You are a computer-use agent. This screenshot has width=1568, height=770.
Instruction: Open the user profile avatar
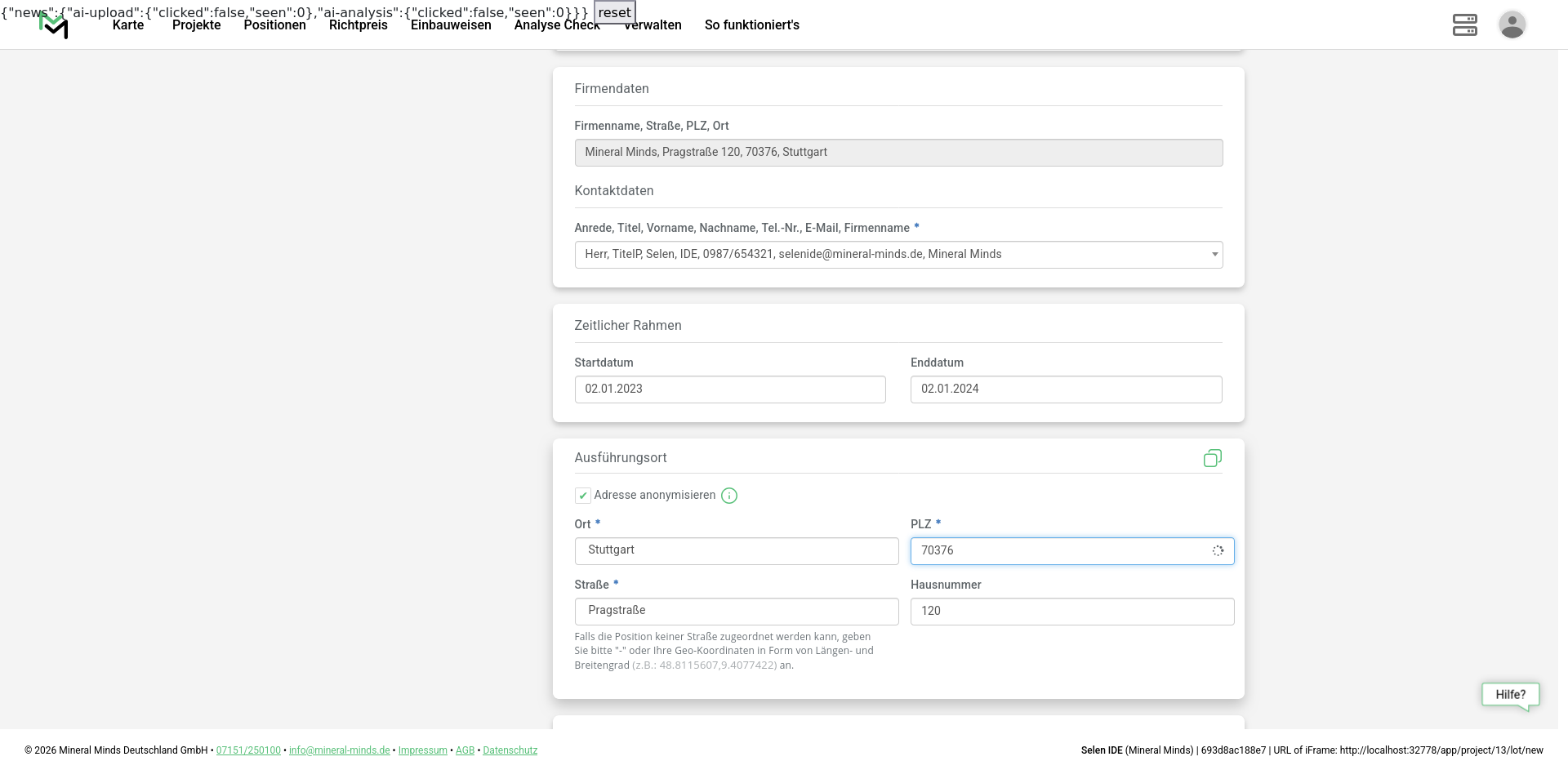(x=1512, y=24)
